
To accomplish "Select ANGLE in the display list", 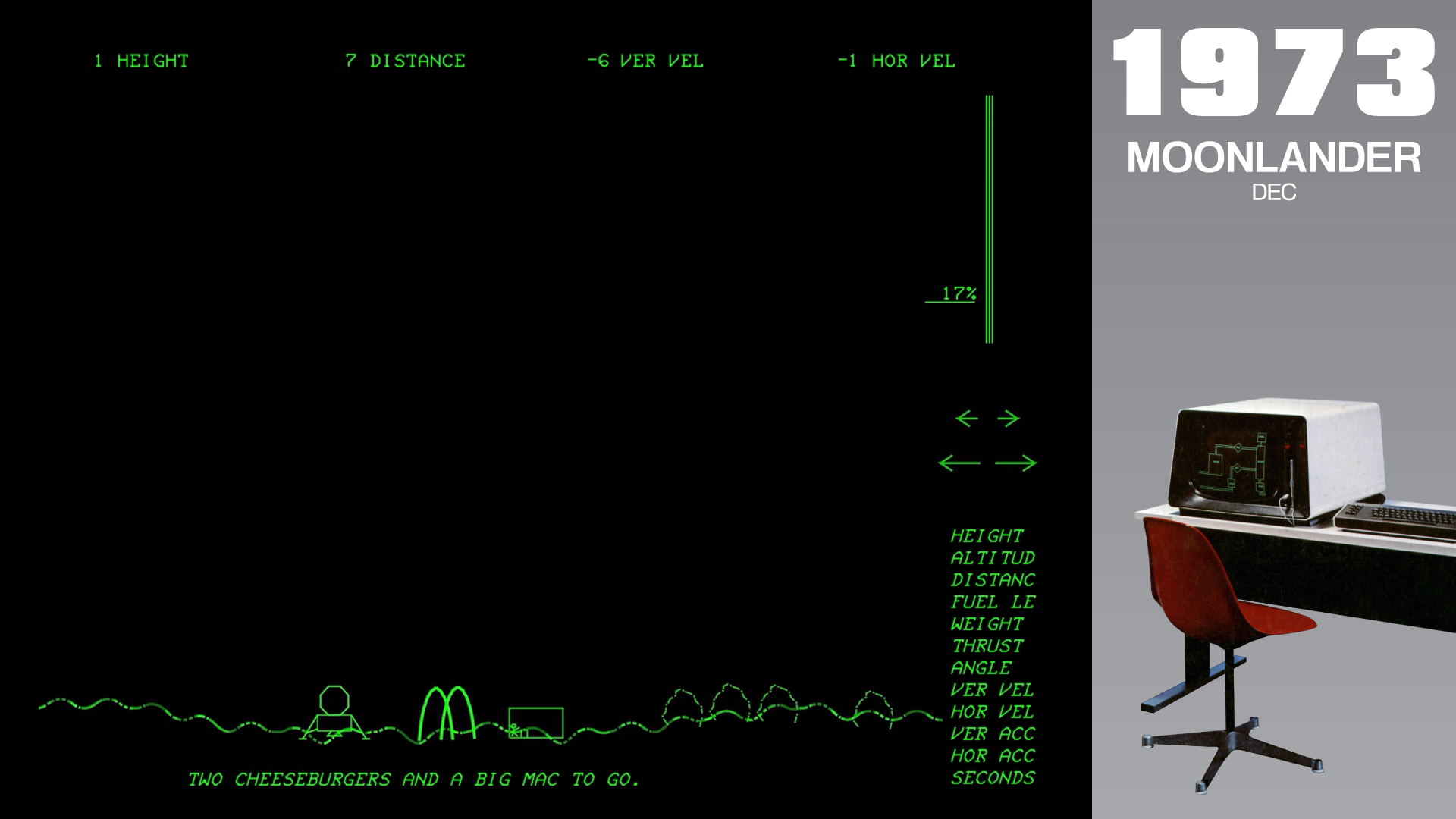I will click(x=981, y=668).
